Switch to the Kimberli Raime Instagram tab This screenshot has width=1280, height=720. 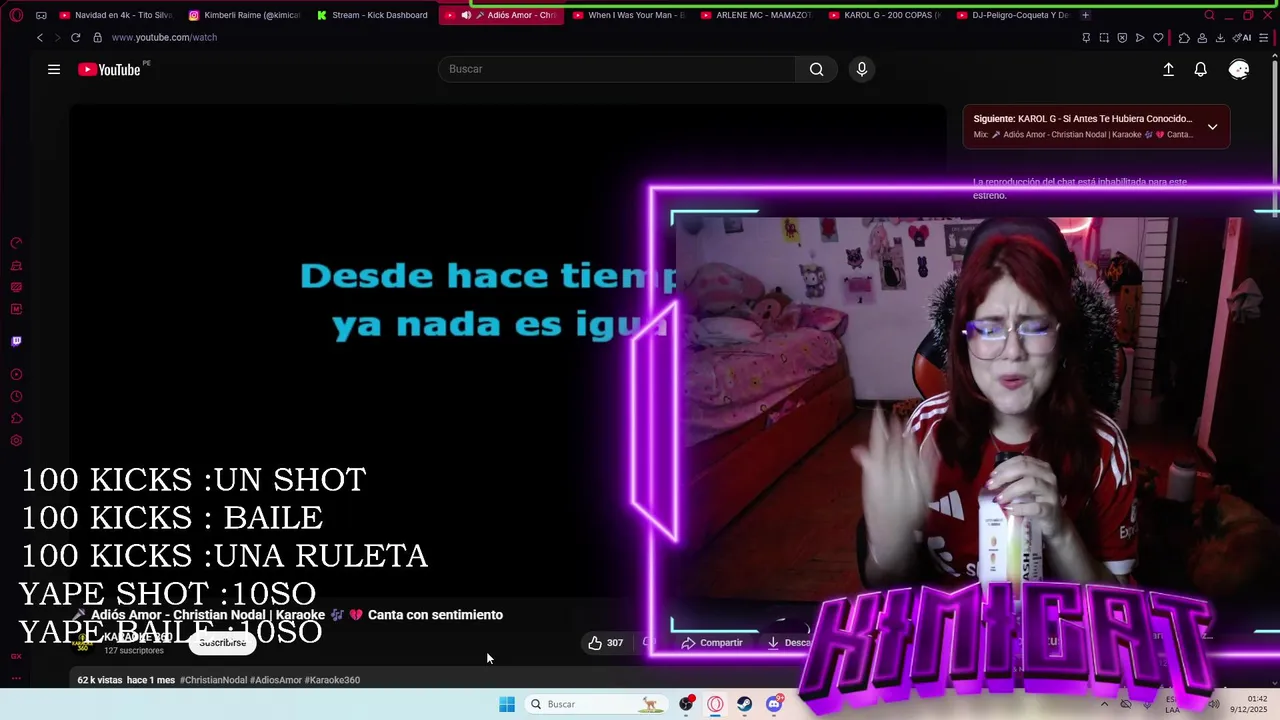(245, 15)
